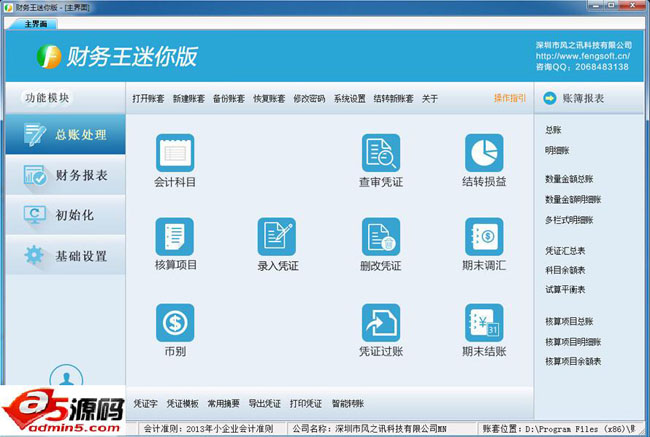Open the 查审凭证 icon
Viewport: 650px width, 437px height.
pyautogui.click(x=381, y=153)
